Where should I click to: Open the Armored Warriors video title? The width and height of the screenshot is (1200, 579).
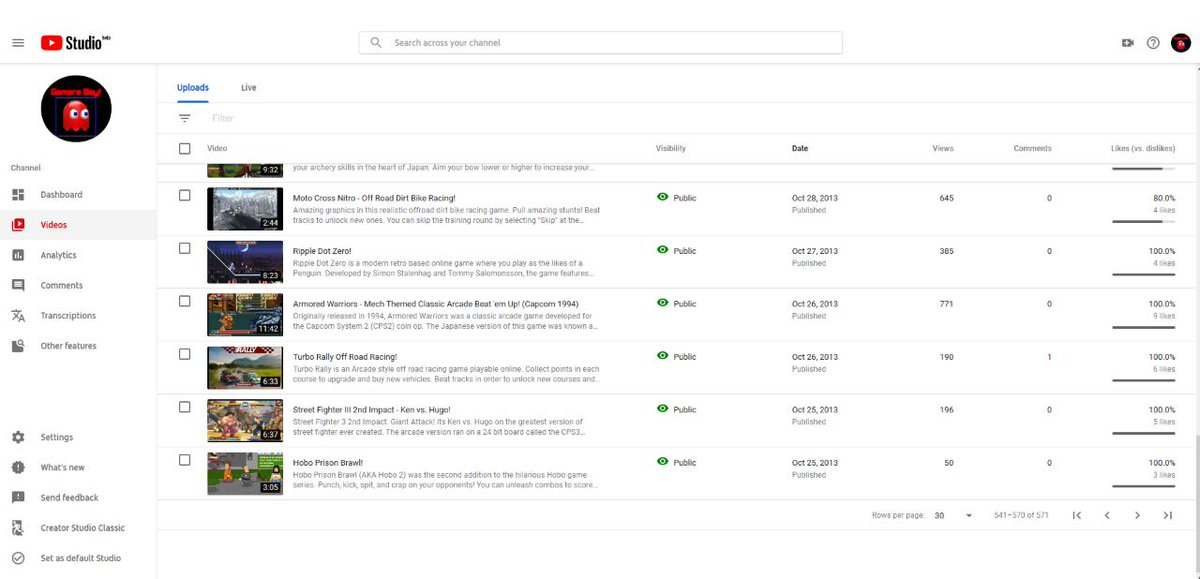[435, 304]
